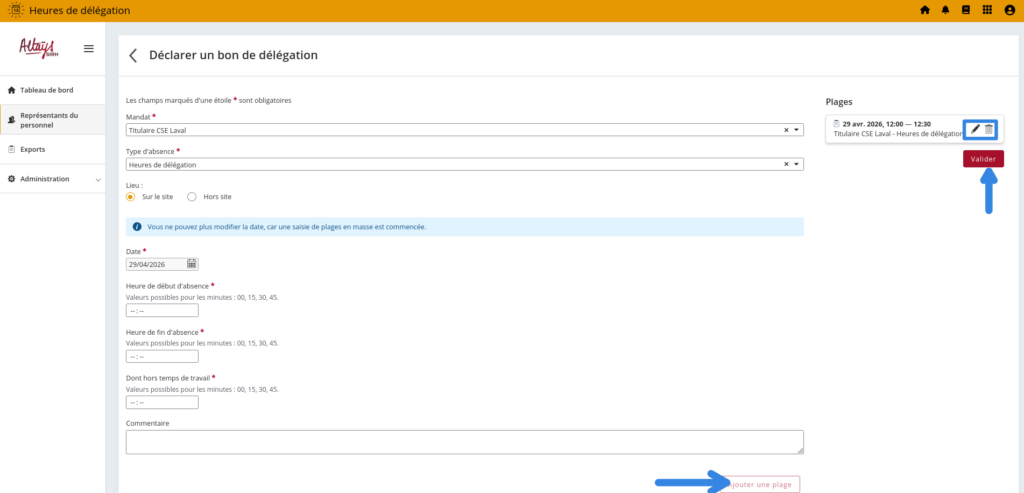Screen dimensions: 1024x493
Task: Select the 'Sur le site' radio option
Action: (131, 197)
